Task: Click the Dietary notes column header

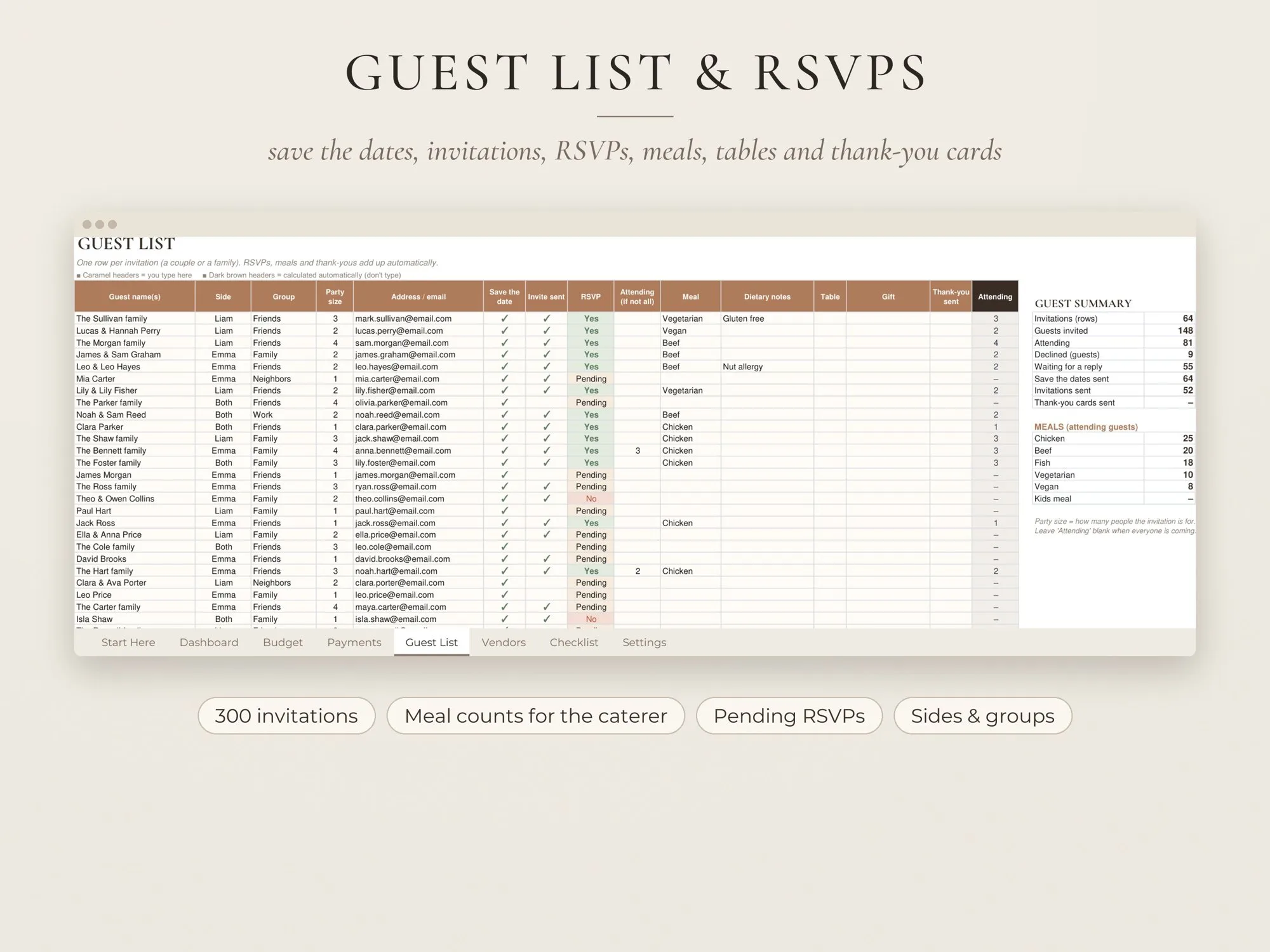Action: coord(767,296)
